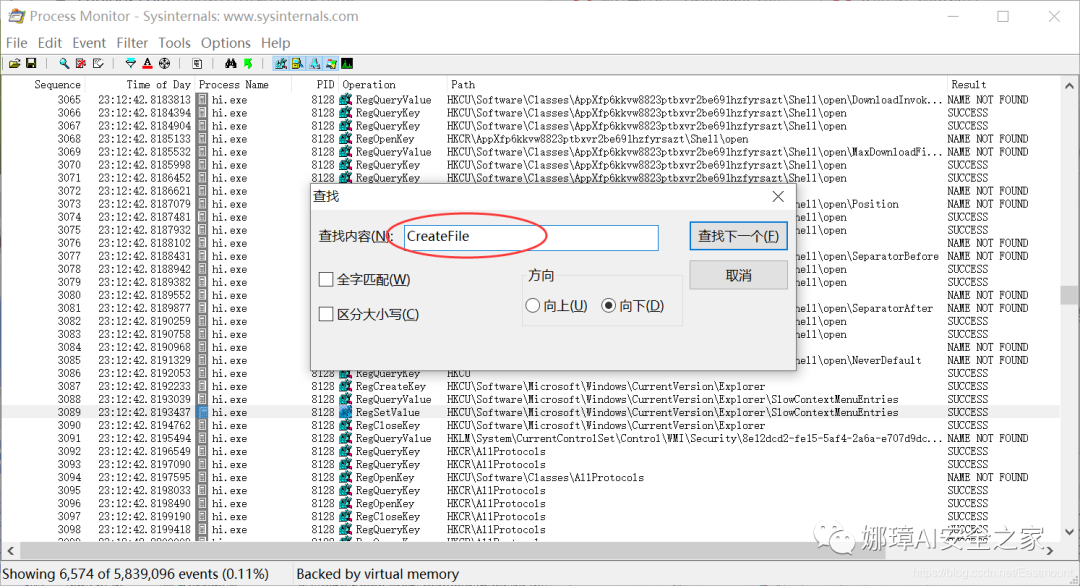1080x586 pixels.
Task: Click the Show Process Tree icon
Action: point(198,63)
